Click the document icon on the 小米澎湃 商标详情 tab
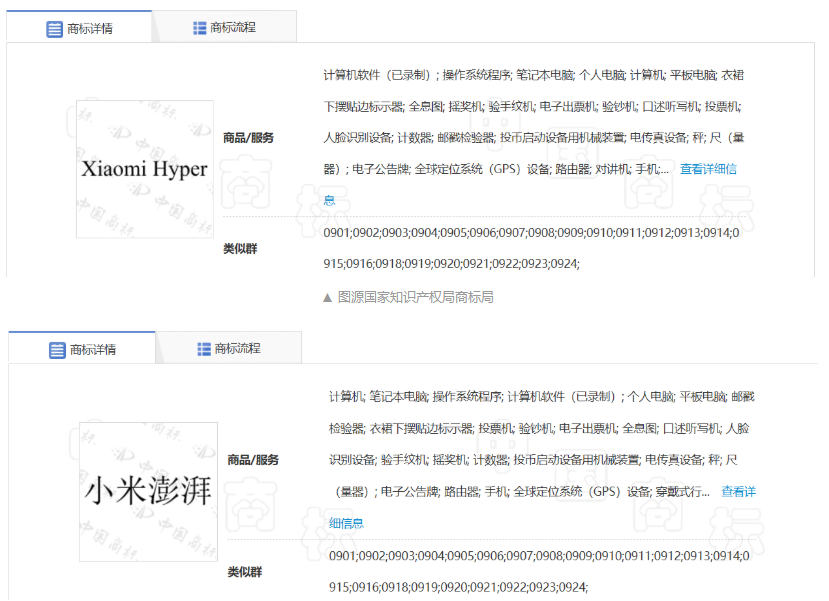 pyautogui.click(x=58, y=351)
